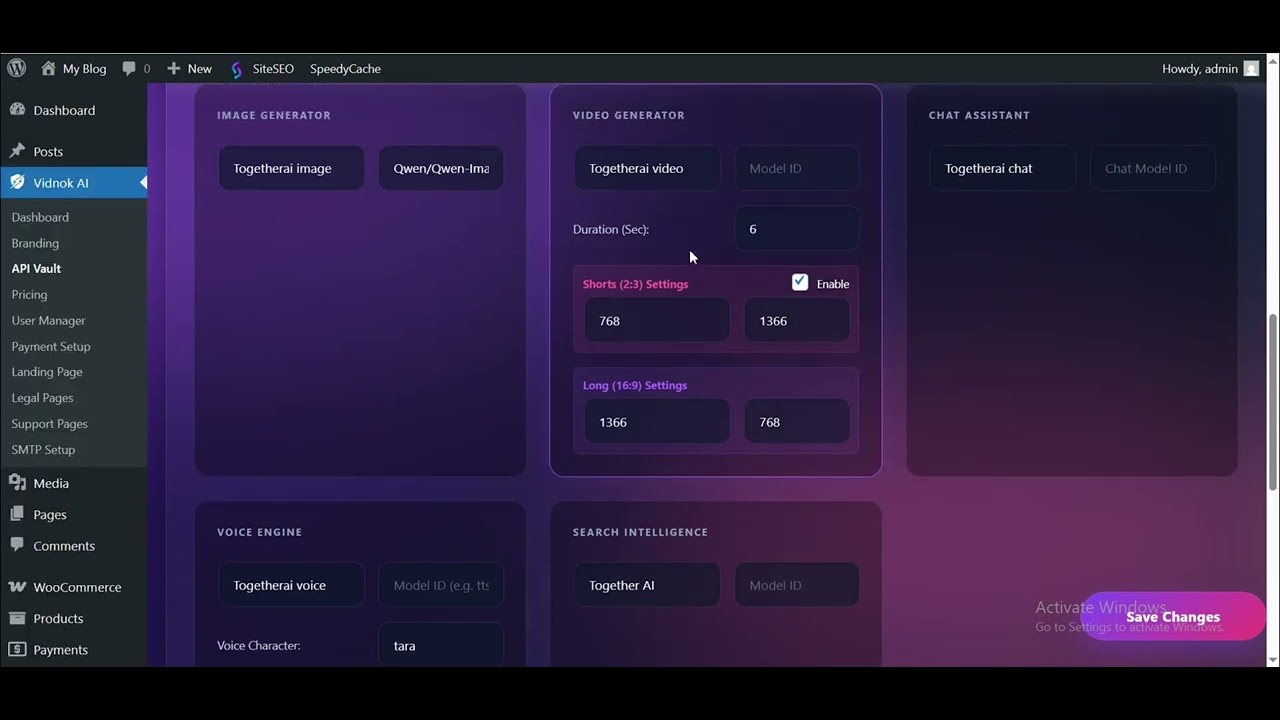This screenshot has height=720, width=1280.
Task: Click the Voice Character field with tara
Action: [441, 646]
